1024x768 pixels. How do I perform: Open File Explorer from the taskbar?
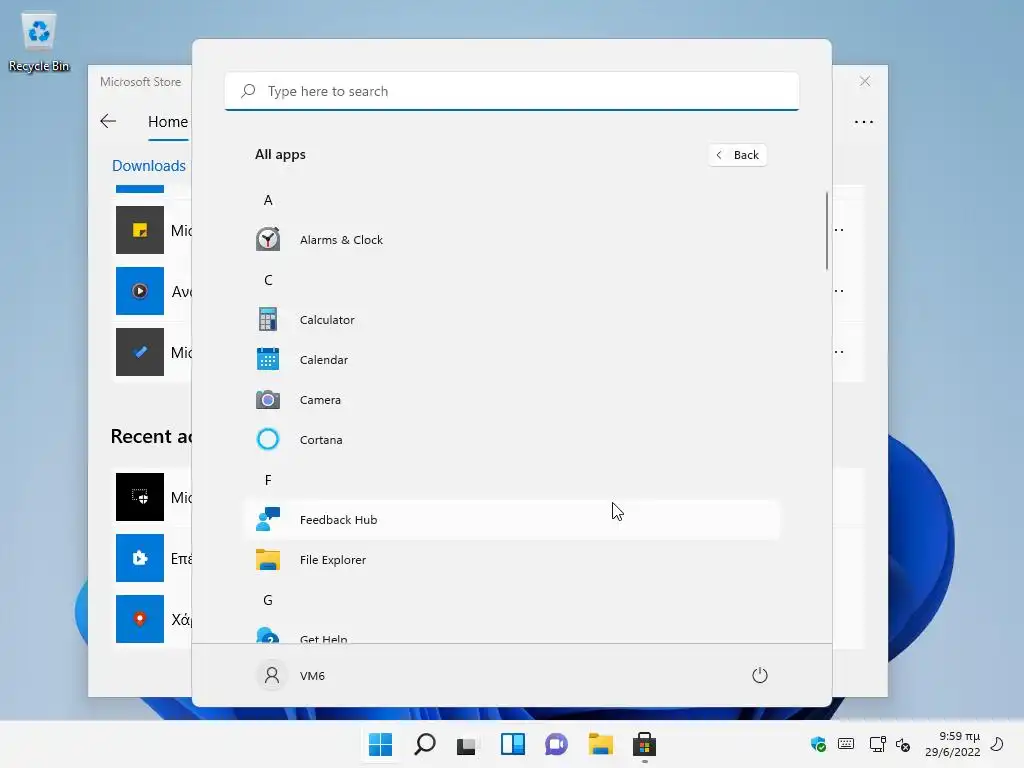[600, 744]
